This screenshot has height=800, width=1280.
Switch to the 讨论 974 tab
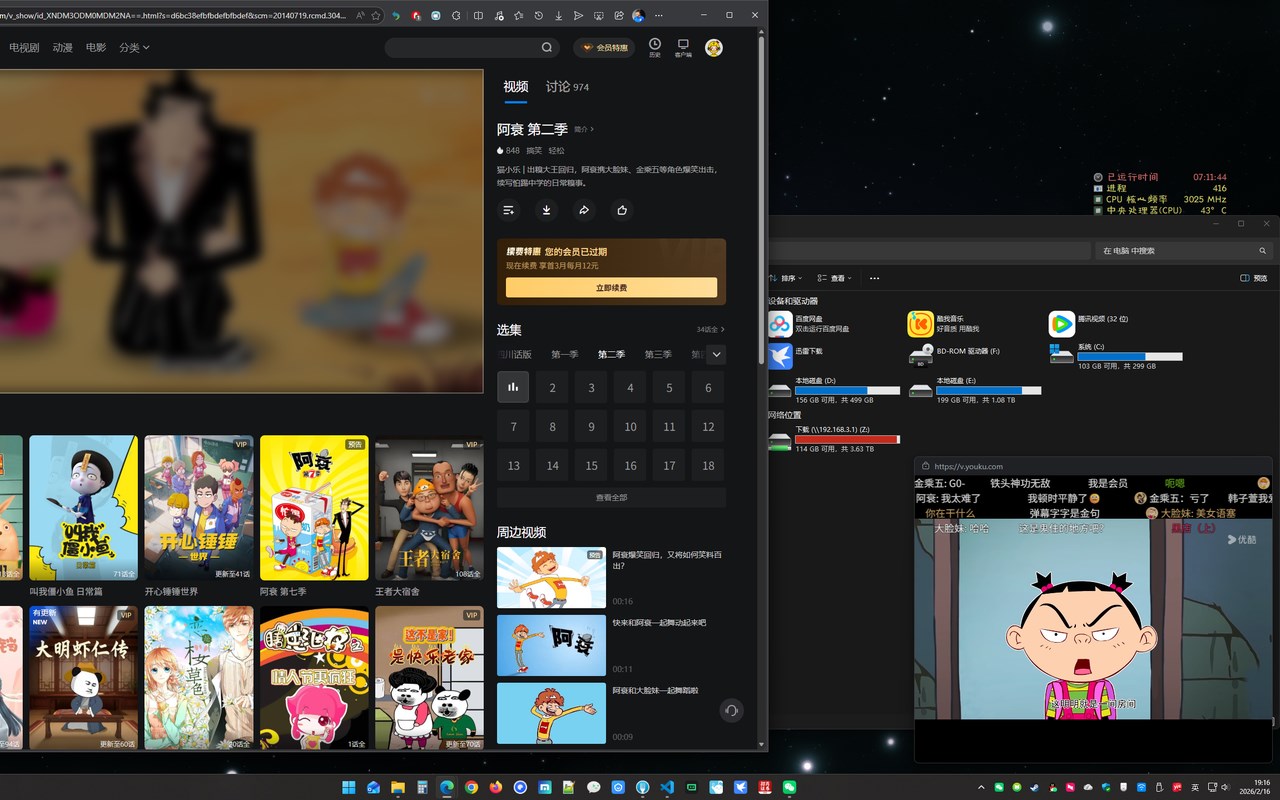coord(567,87)
